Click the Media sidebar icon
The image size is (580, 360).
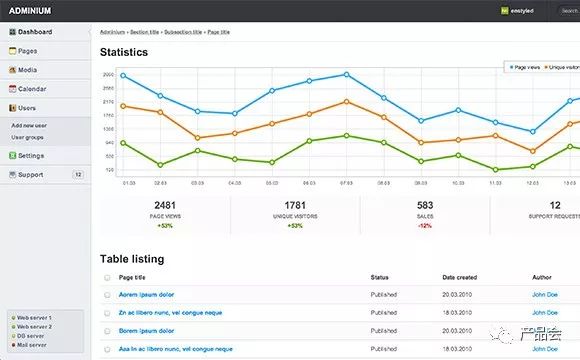point(13,70)
